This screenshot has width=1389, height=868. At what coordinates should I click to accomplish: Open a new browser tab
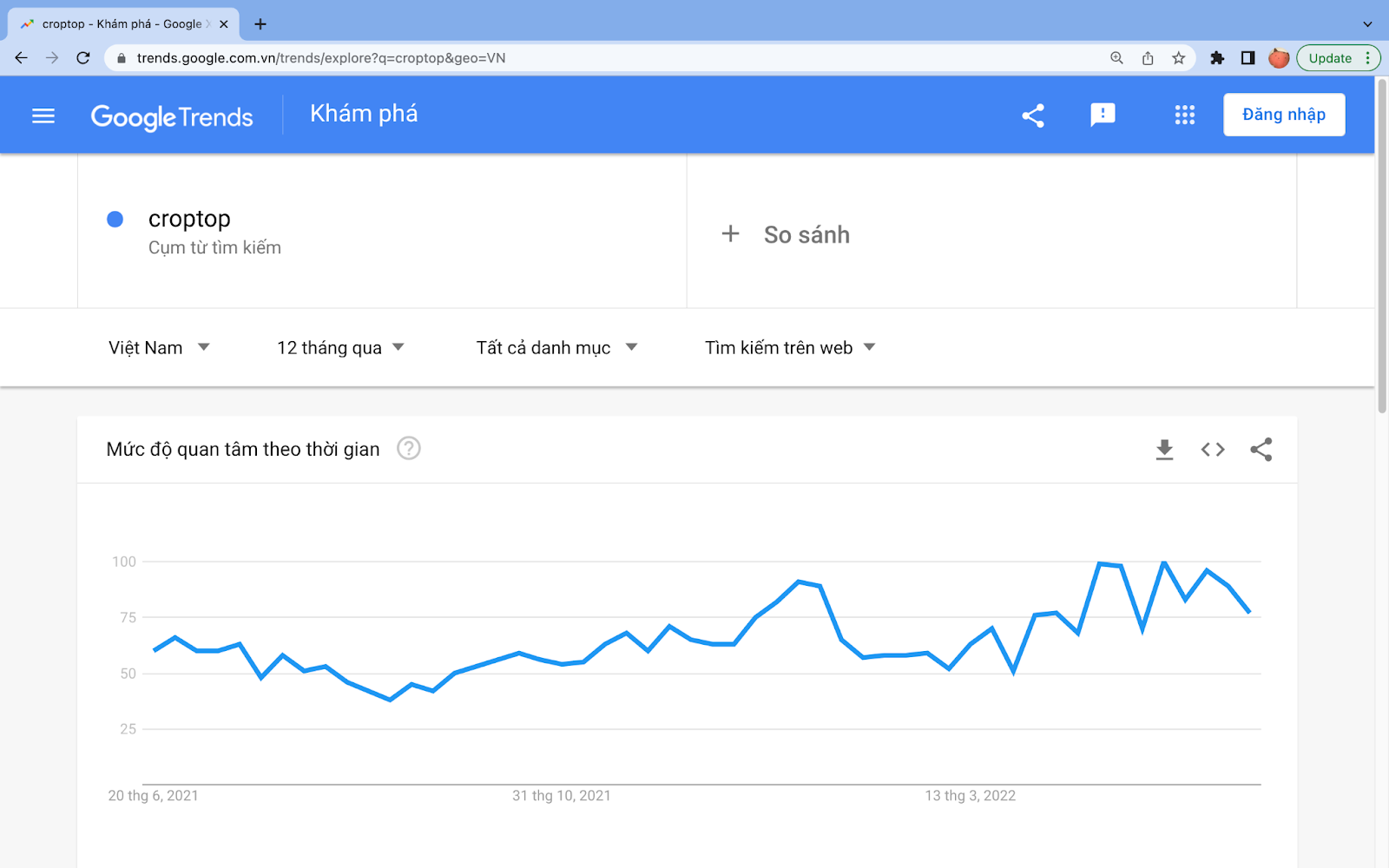click(260, 24)
